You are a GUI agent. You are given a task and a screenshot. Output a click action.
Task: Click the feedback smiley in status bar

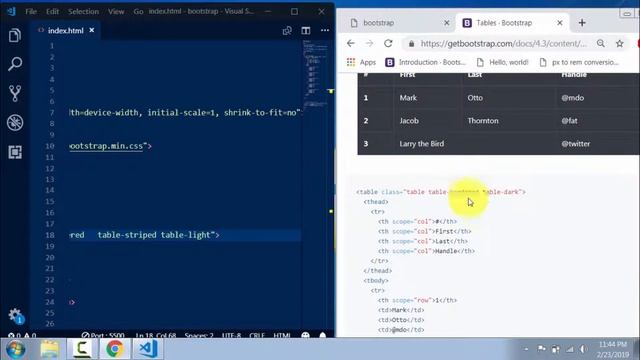(x=305, y=336)
